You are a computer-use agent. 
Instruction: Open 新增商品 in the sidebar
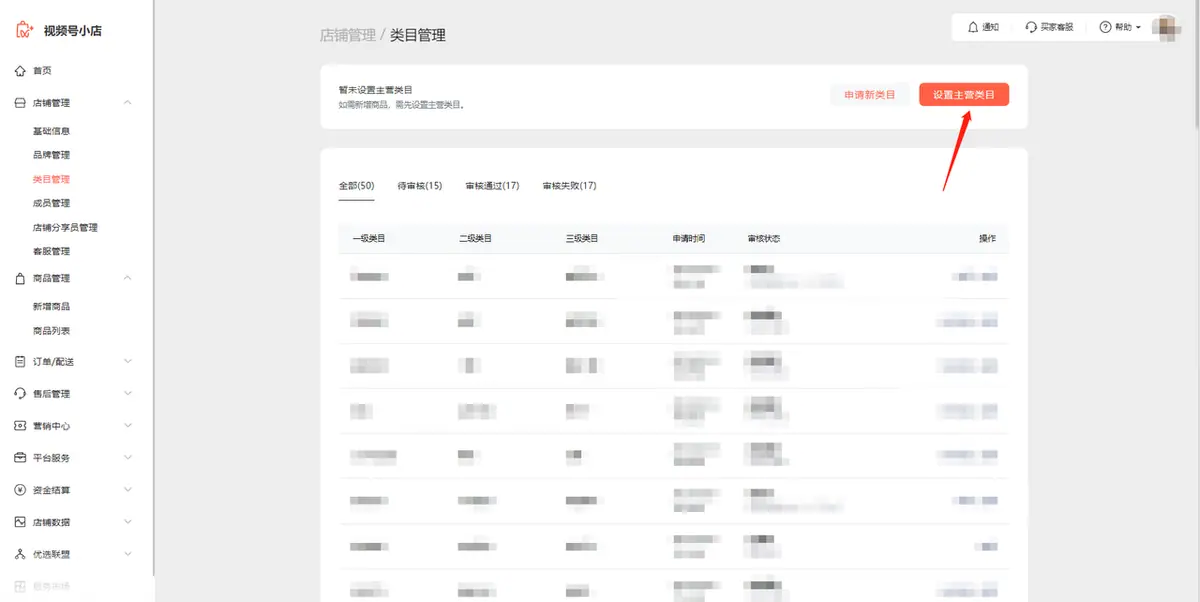51,306
